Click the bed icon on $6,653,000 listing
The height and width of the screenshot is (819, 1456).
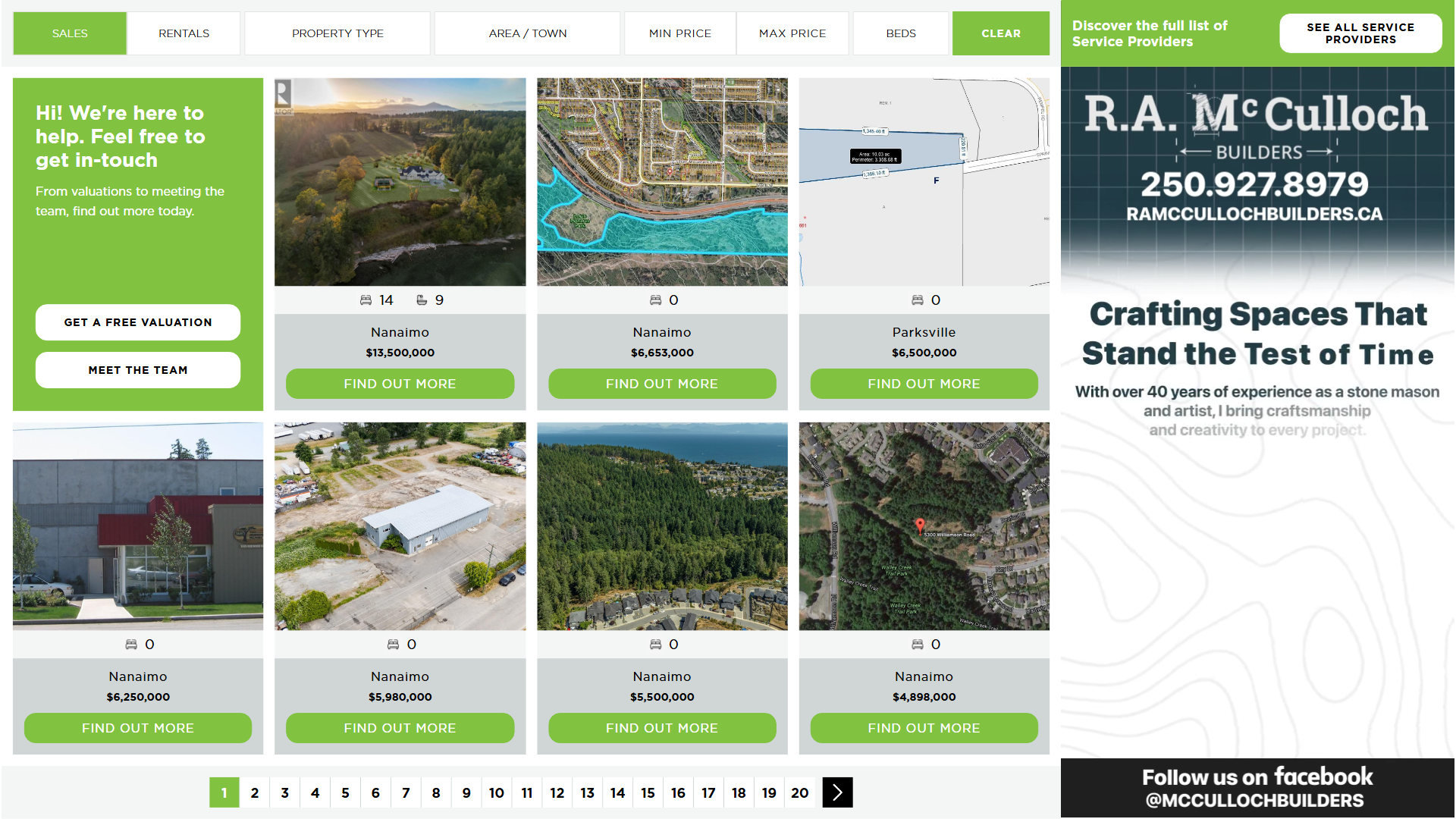(x=655, y=300)
